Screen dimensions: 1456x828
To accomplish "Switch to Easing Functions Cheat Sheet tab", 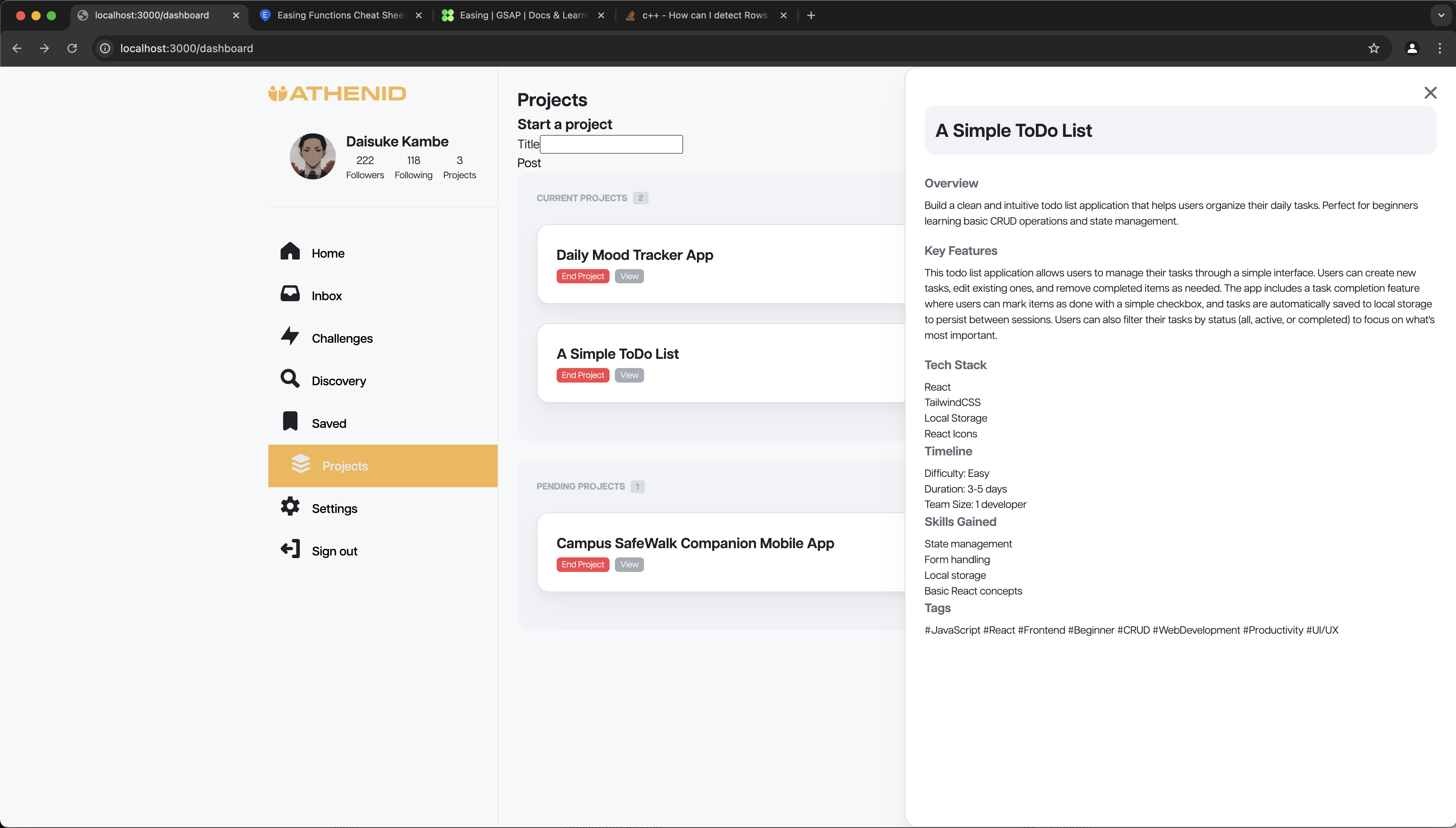I will (x=340, y=15).
